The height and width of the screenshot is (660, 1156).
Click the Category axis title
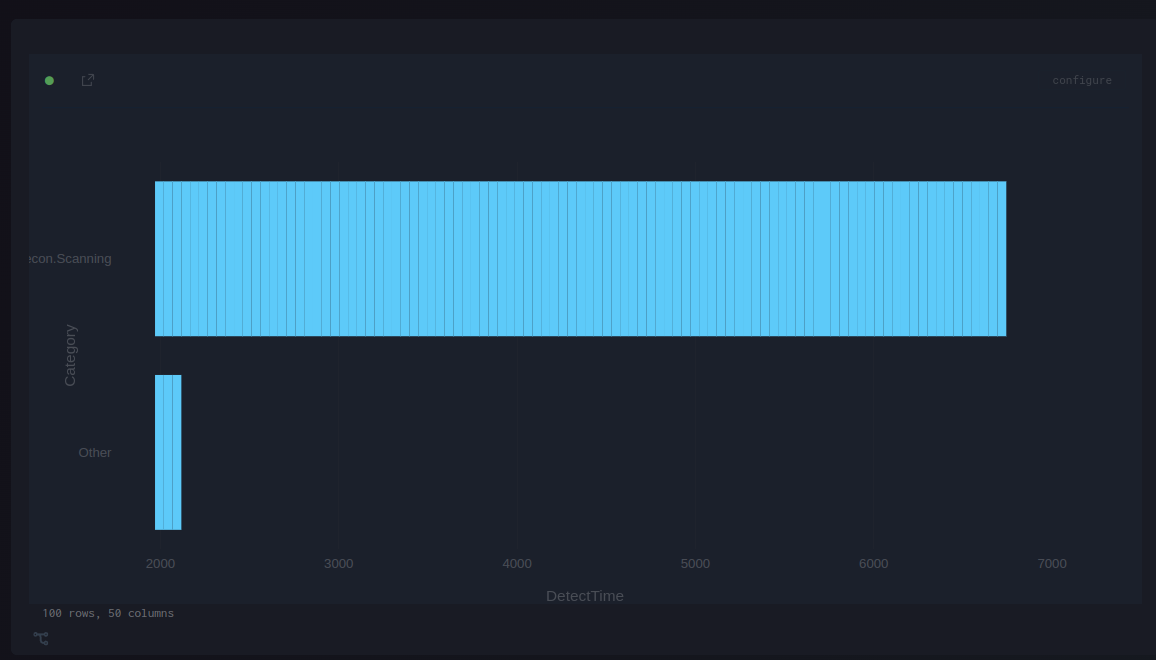tap(70, 355)
